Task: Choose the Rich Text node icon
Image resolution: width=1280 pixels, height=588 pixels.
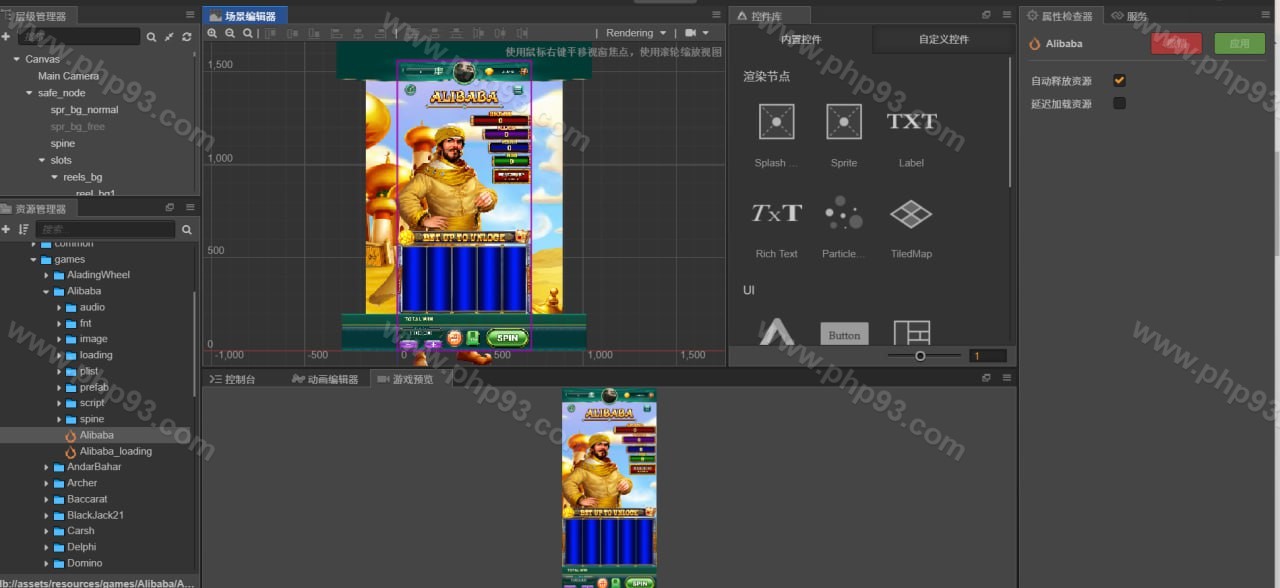Action: [776, 213]
